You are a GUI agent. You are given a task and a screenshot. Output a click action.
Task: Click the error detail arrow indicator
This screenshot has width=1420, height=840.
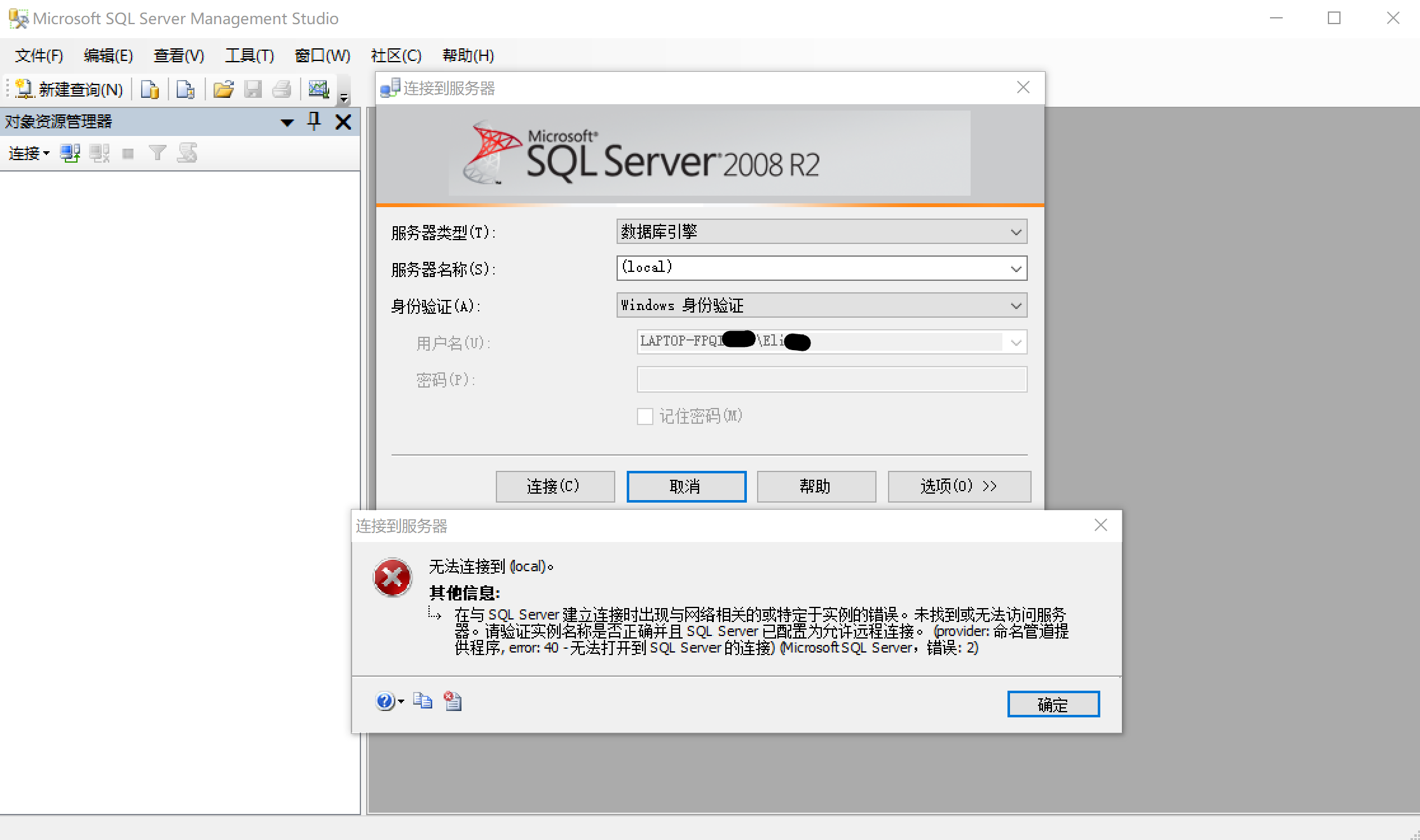(435, 614)
